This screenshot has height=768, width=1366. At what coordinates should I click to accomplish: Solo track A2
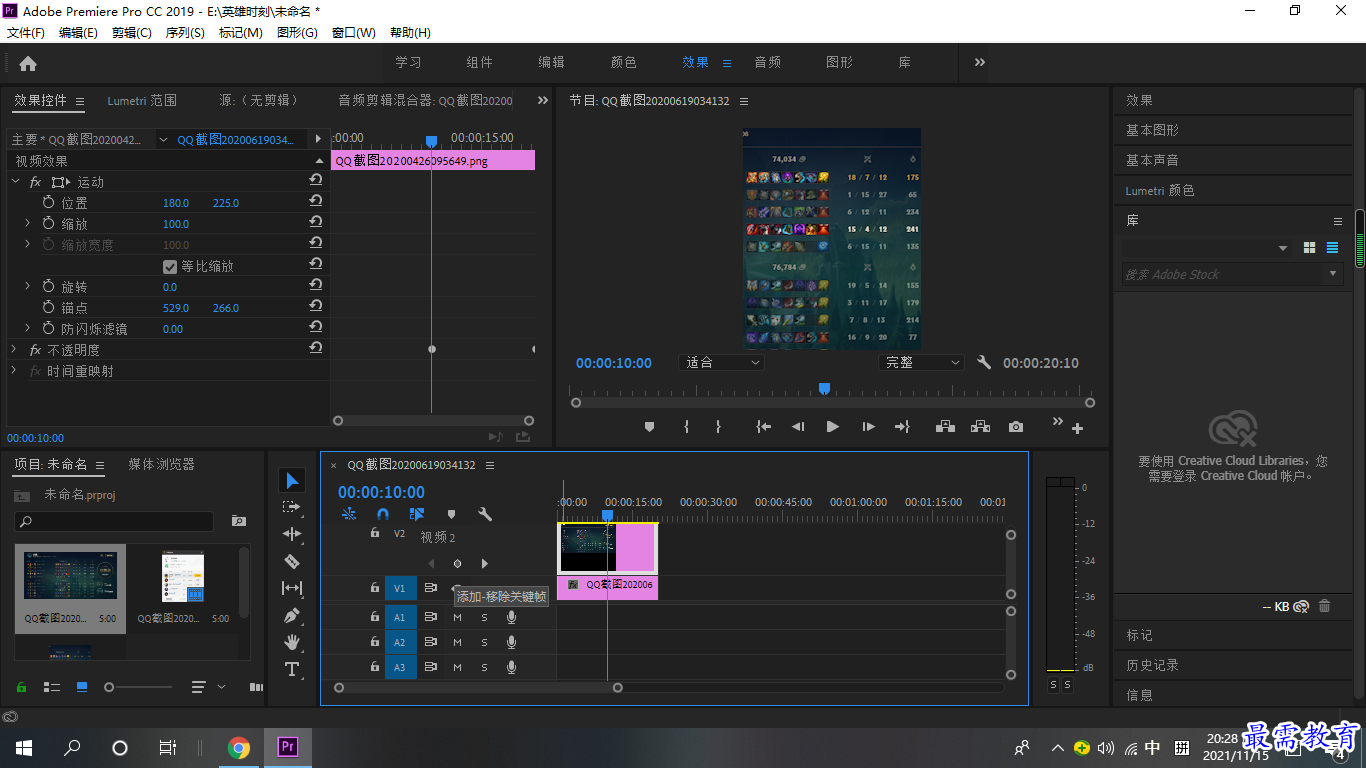coord(484,642)
